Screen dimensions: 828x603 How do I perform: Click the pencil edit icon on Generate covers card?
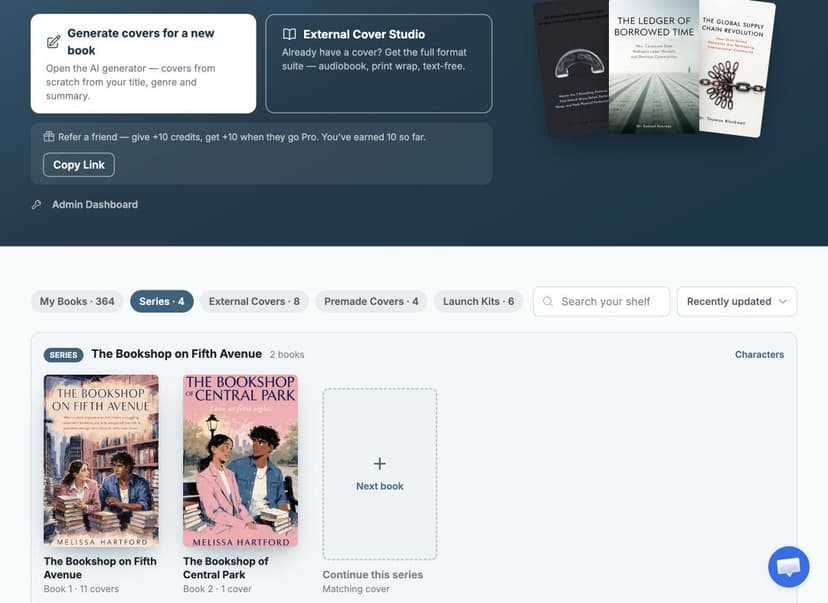point(53,42)
